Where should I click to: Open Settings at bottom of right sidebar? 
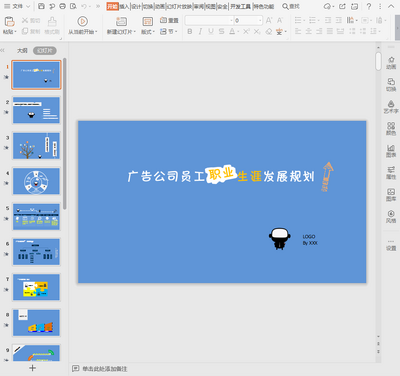[x=391, y=245]
